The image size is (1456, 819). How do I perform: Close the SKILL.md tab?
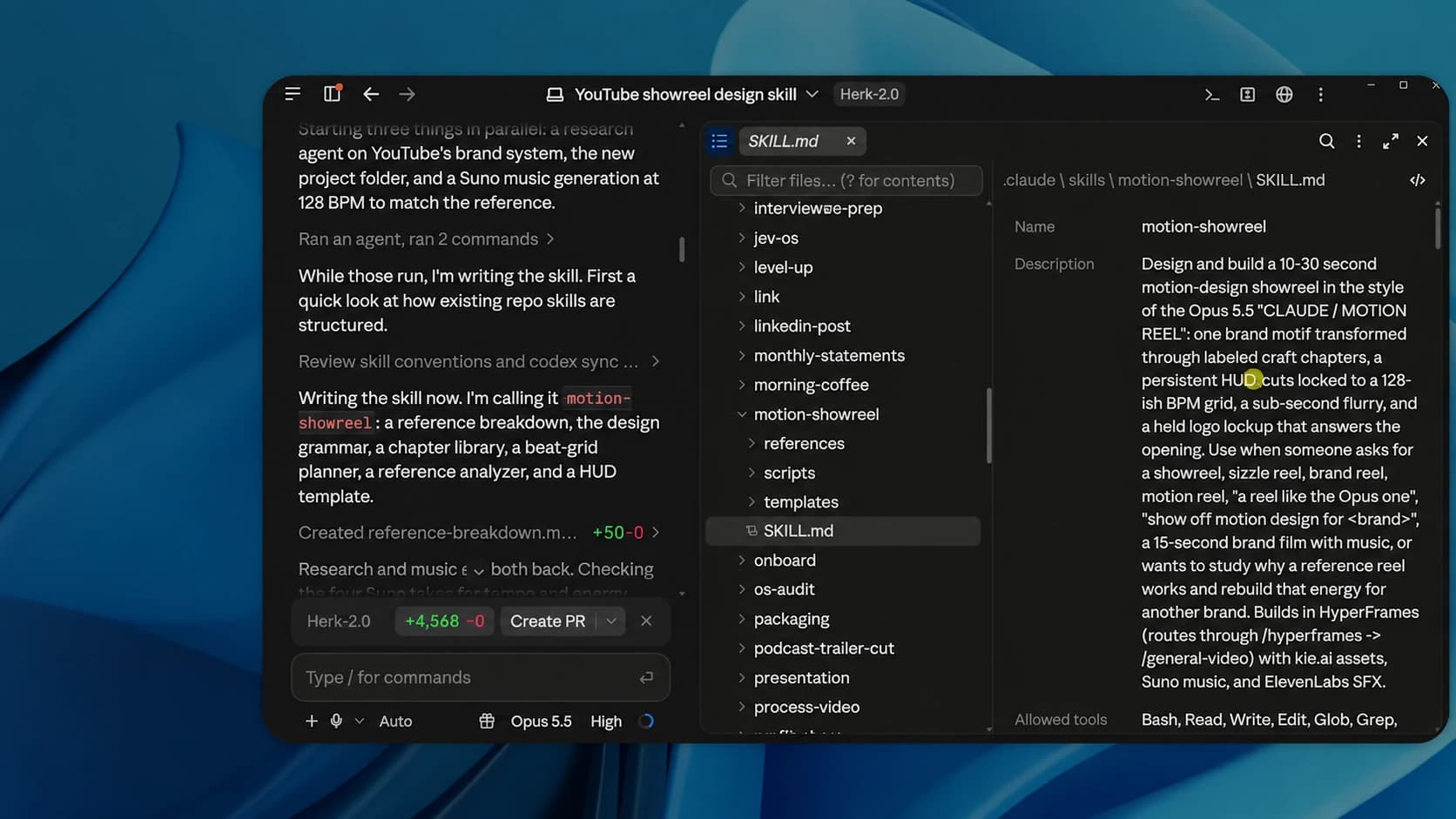tap(851, 141)
